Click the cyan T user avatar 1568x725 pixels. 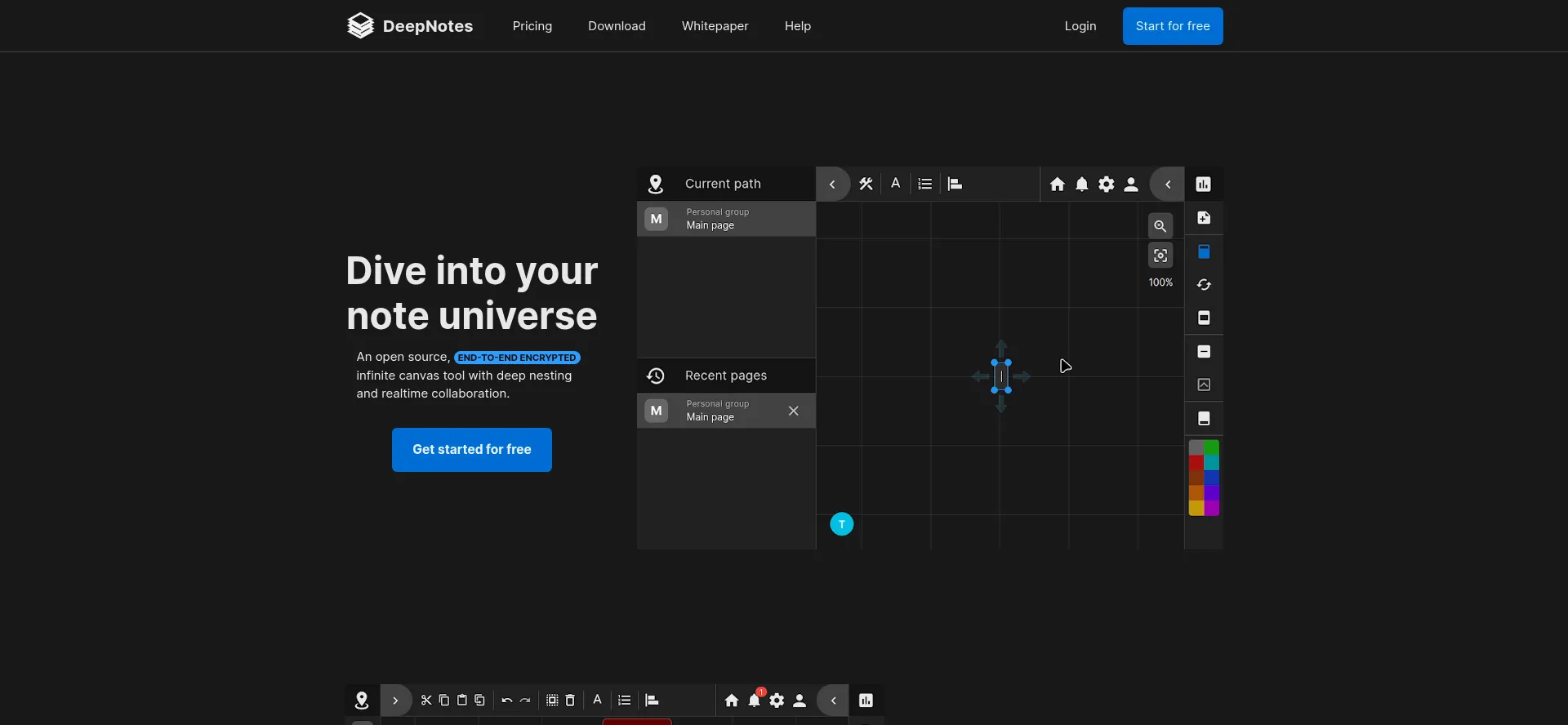click(842, 524)
